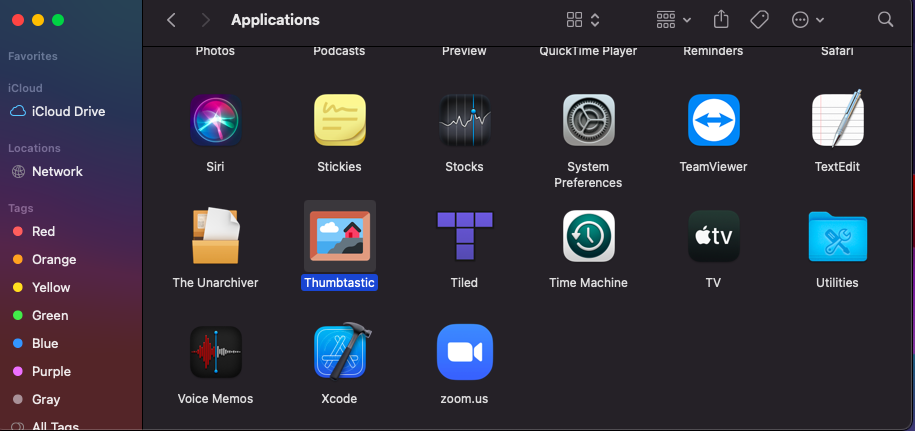Select the Voice Memos app icon
Viewport: 915px width, 431px height.
pyautogui.click(x=215, y=352)
